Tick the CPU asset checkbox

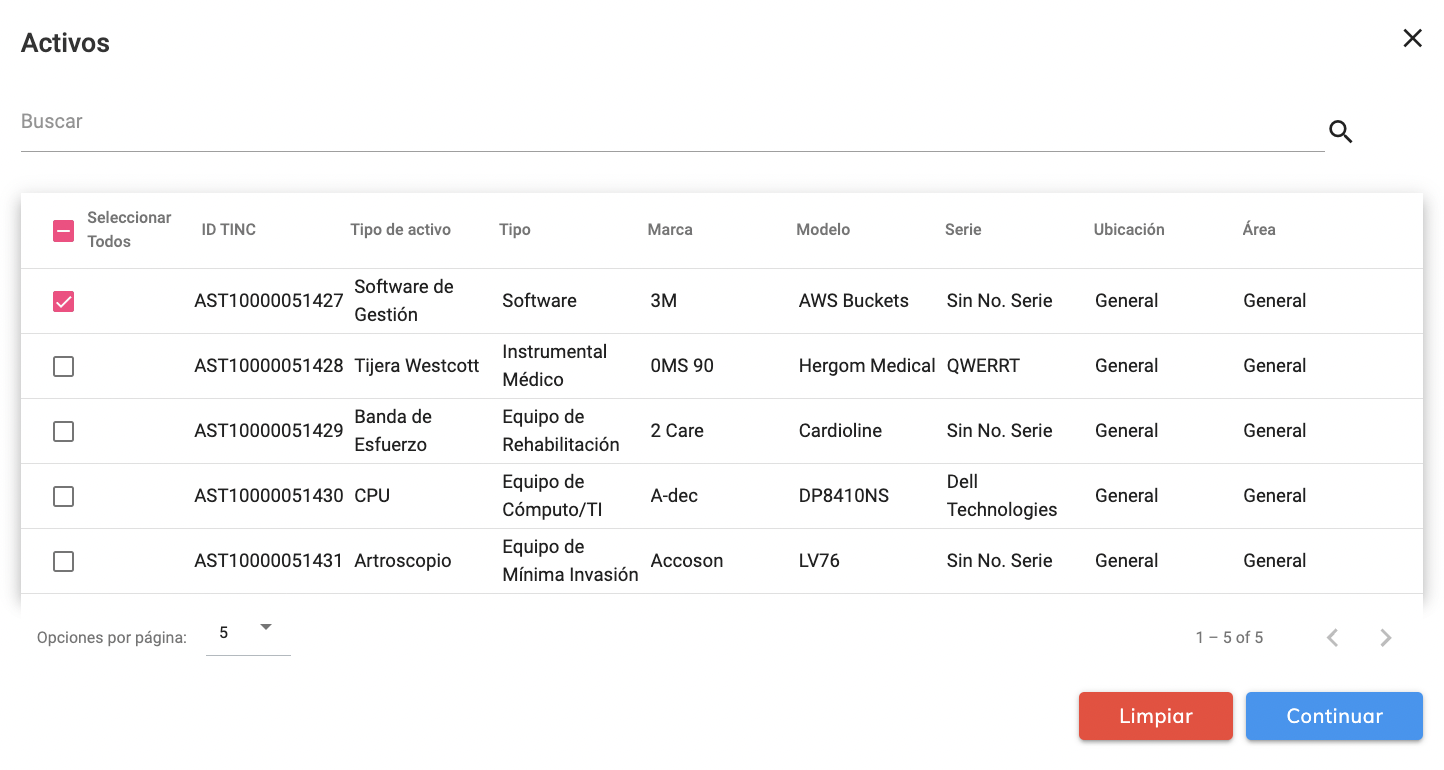pos(63,496)
